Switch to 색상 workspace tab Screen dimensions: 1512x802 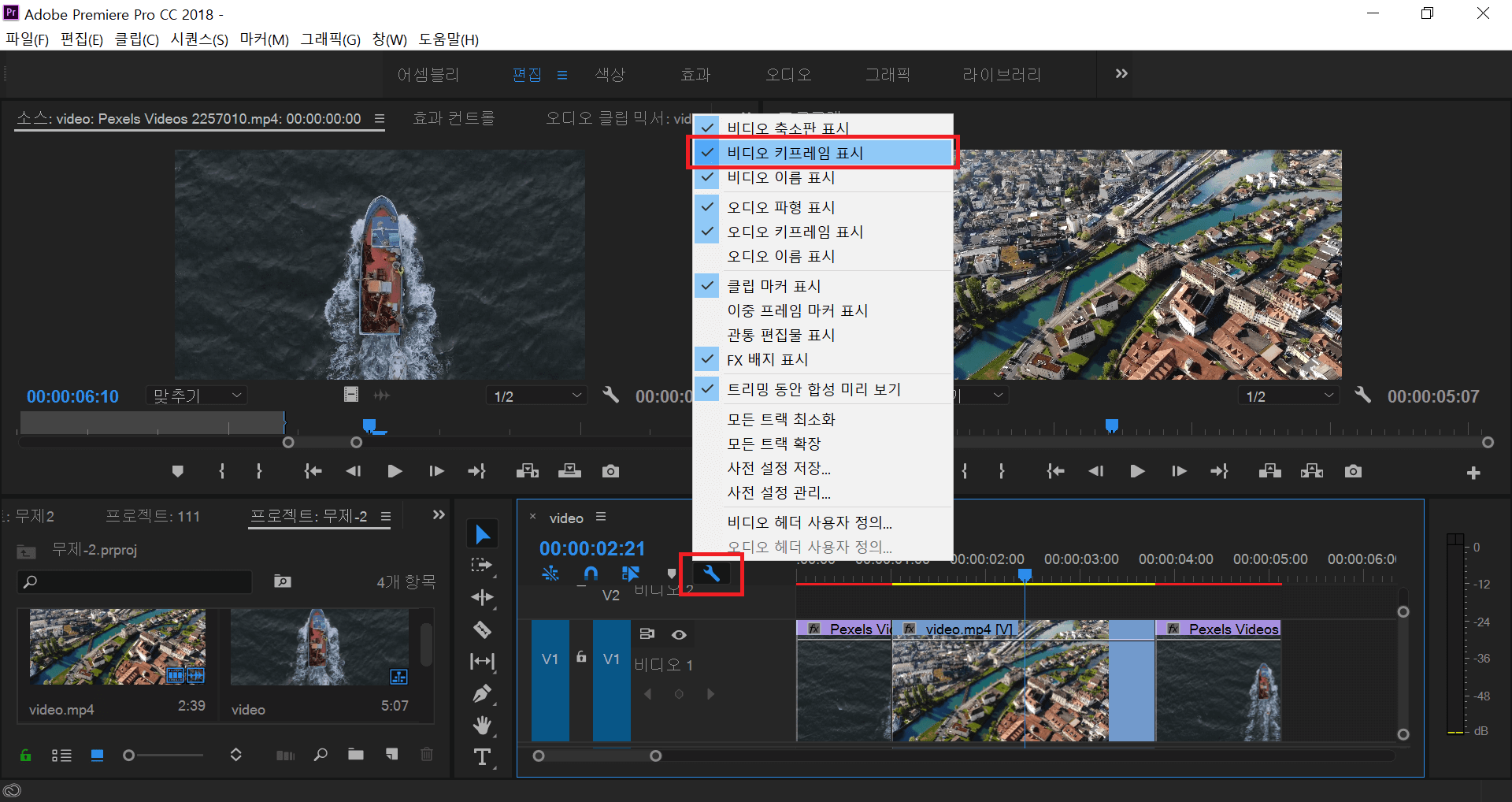(x=610, y=75)
